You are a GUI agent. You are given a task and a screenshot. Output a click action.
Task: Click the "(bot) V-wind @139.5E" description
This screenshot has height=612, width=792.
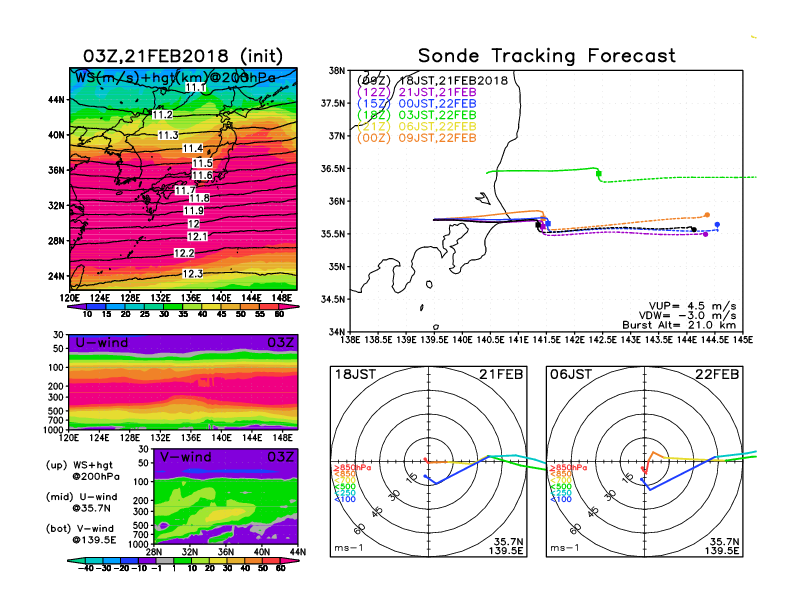81,534
